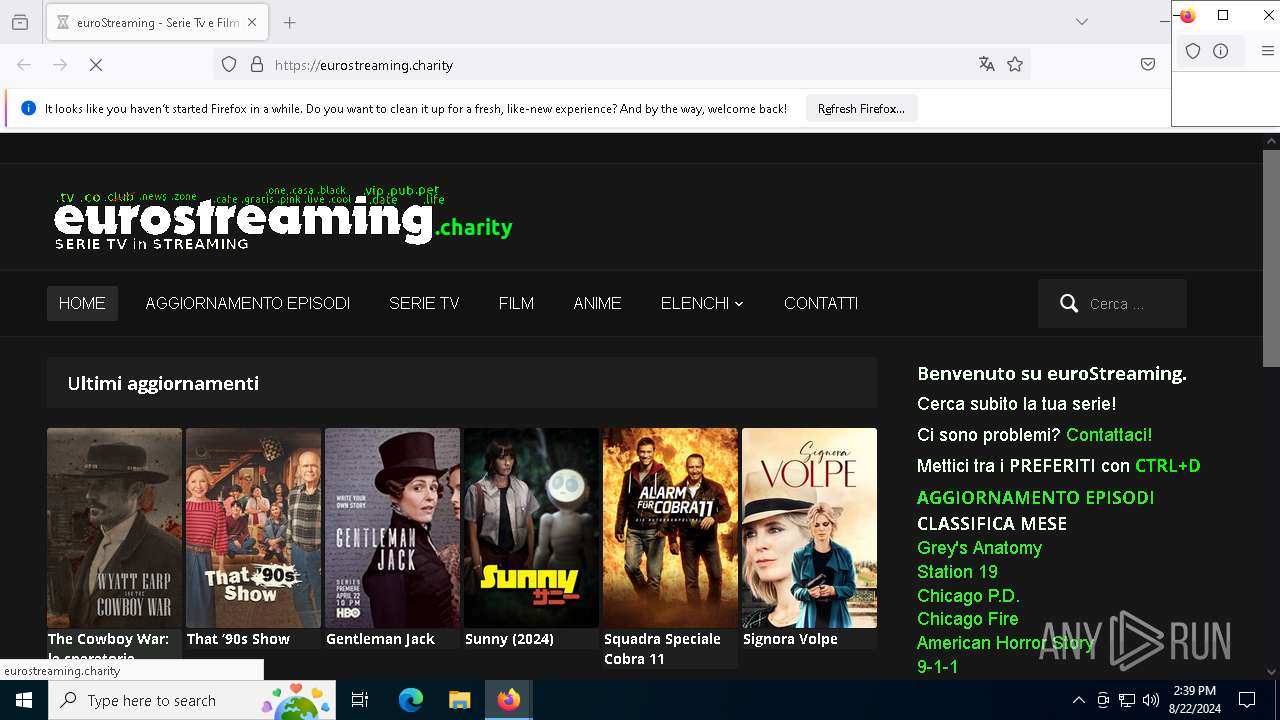
Task: Select the Firefox taskbar icon
Action: (x=509, y=700)
